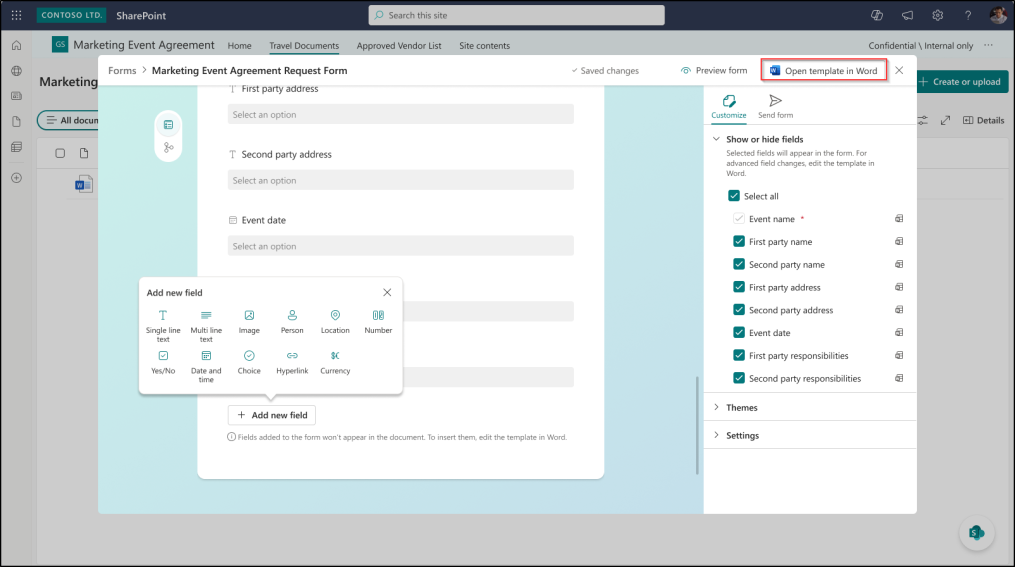
Task: Choose the Choice field type
Action: 249,362
